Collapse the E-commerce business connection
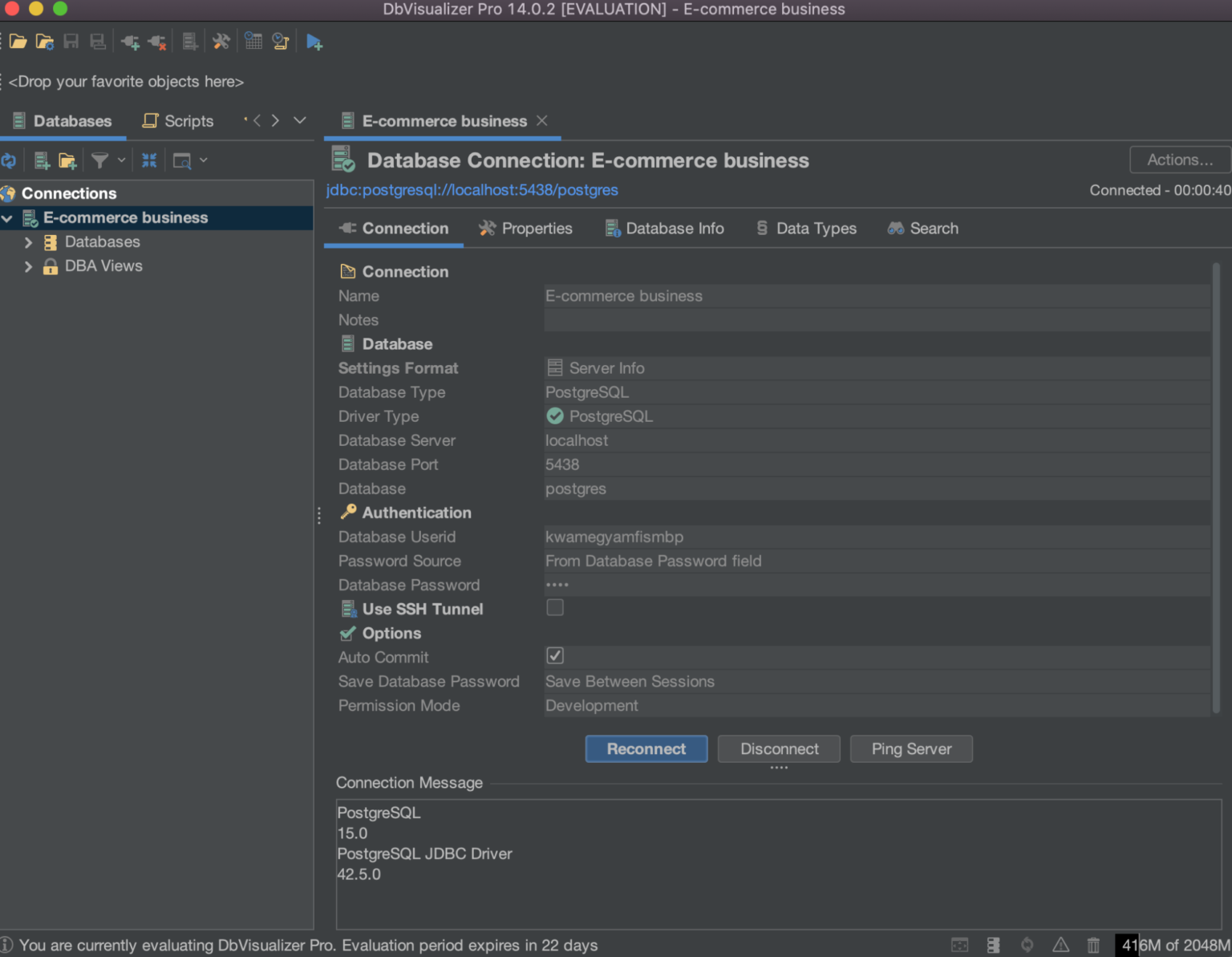This screenshot has height=957, width=1232. click(x=8, y=217)
